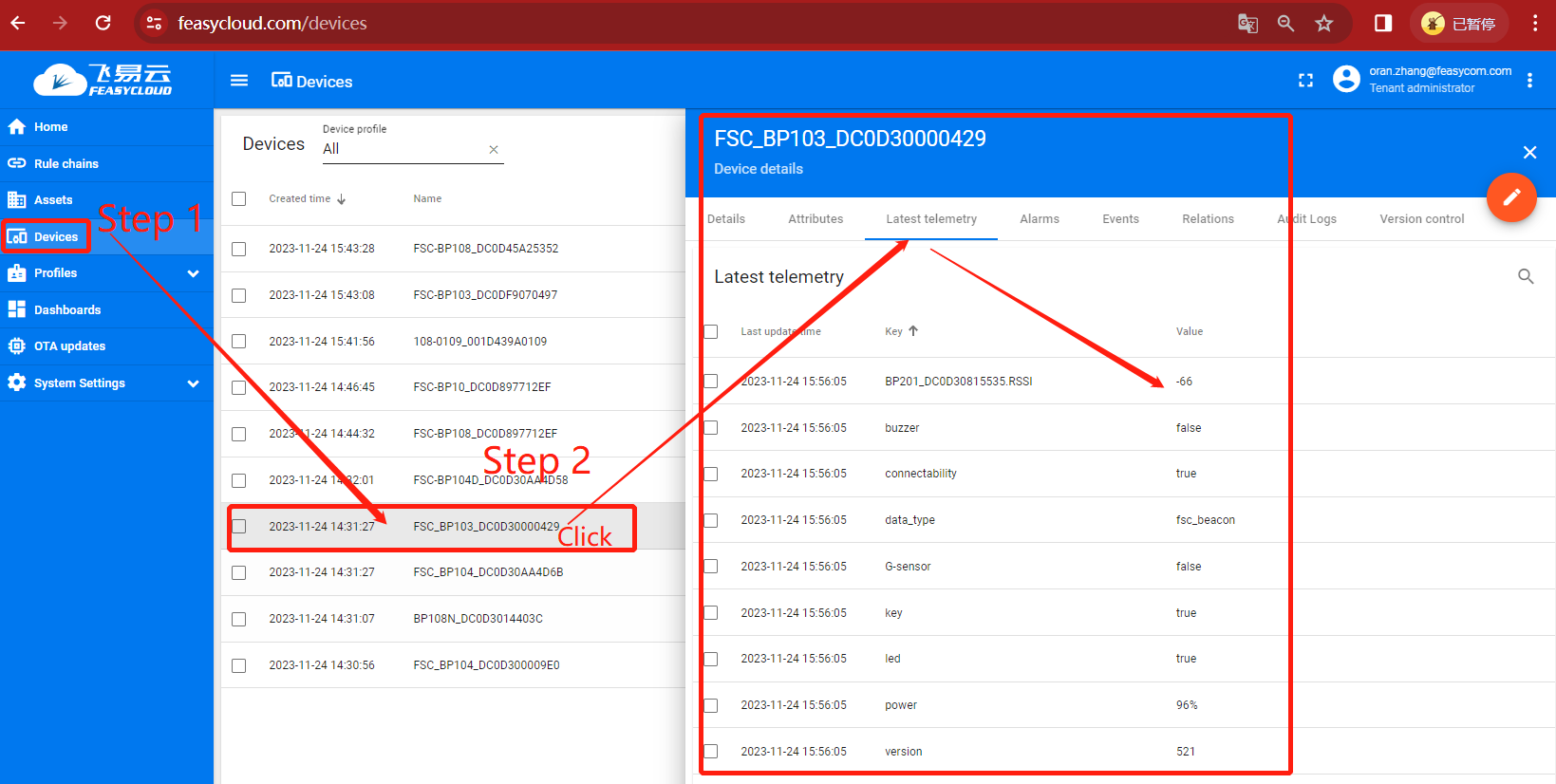Viewport: 1556px width, 784px height.
Task: Open OTA updates page
Action: [x=69, y=346]
